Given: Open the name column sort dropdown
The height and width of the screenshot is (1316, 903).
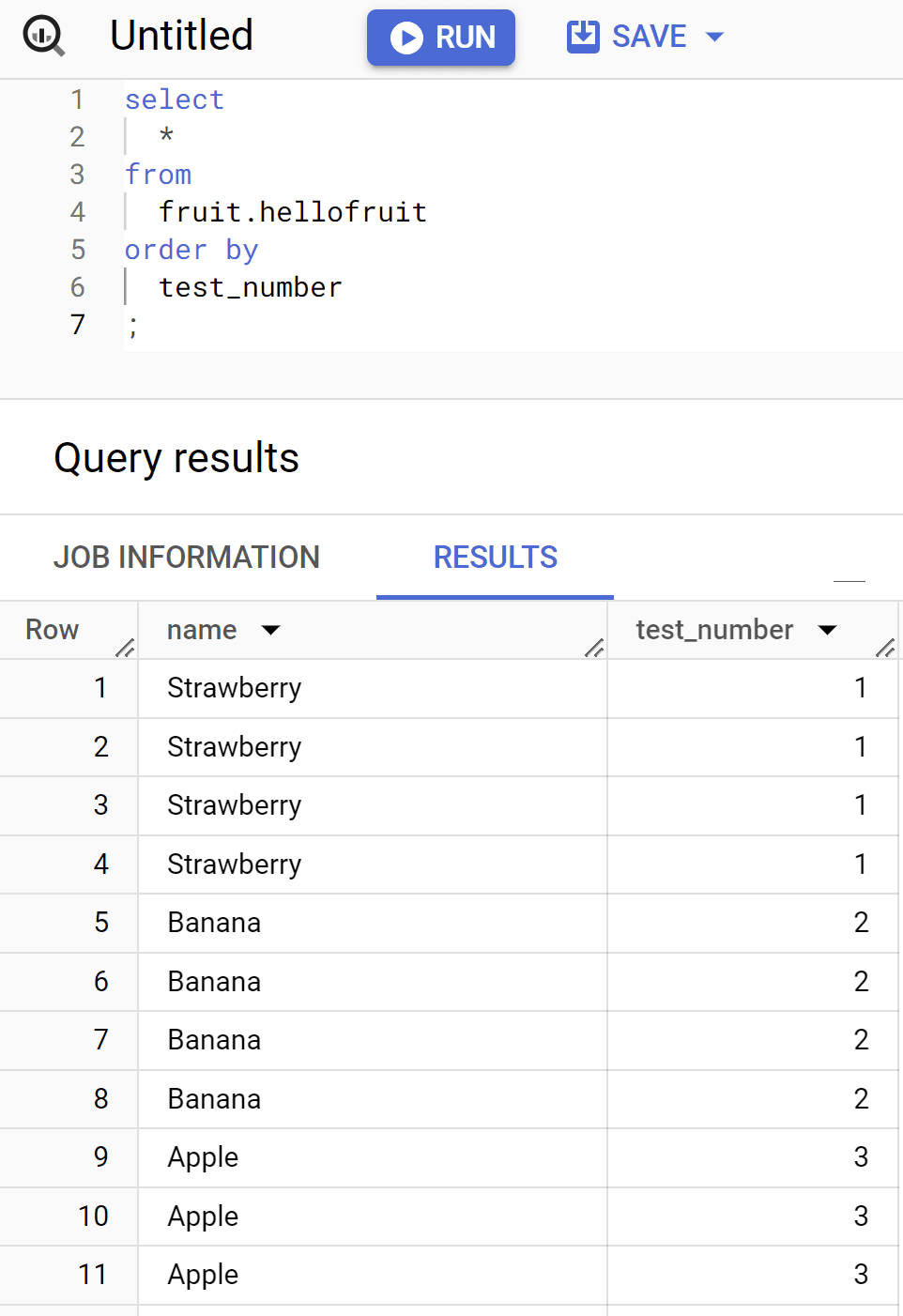Looking at the screenshot, I should (x=271, y=630).
